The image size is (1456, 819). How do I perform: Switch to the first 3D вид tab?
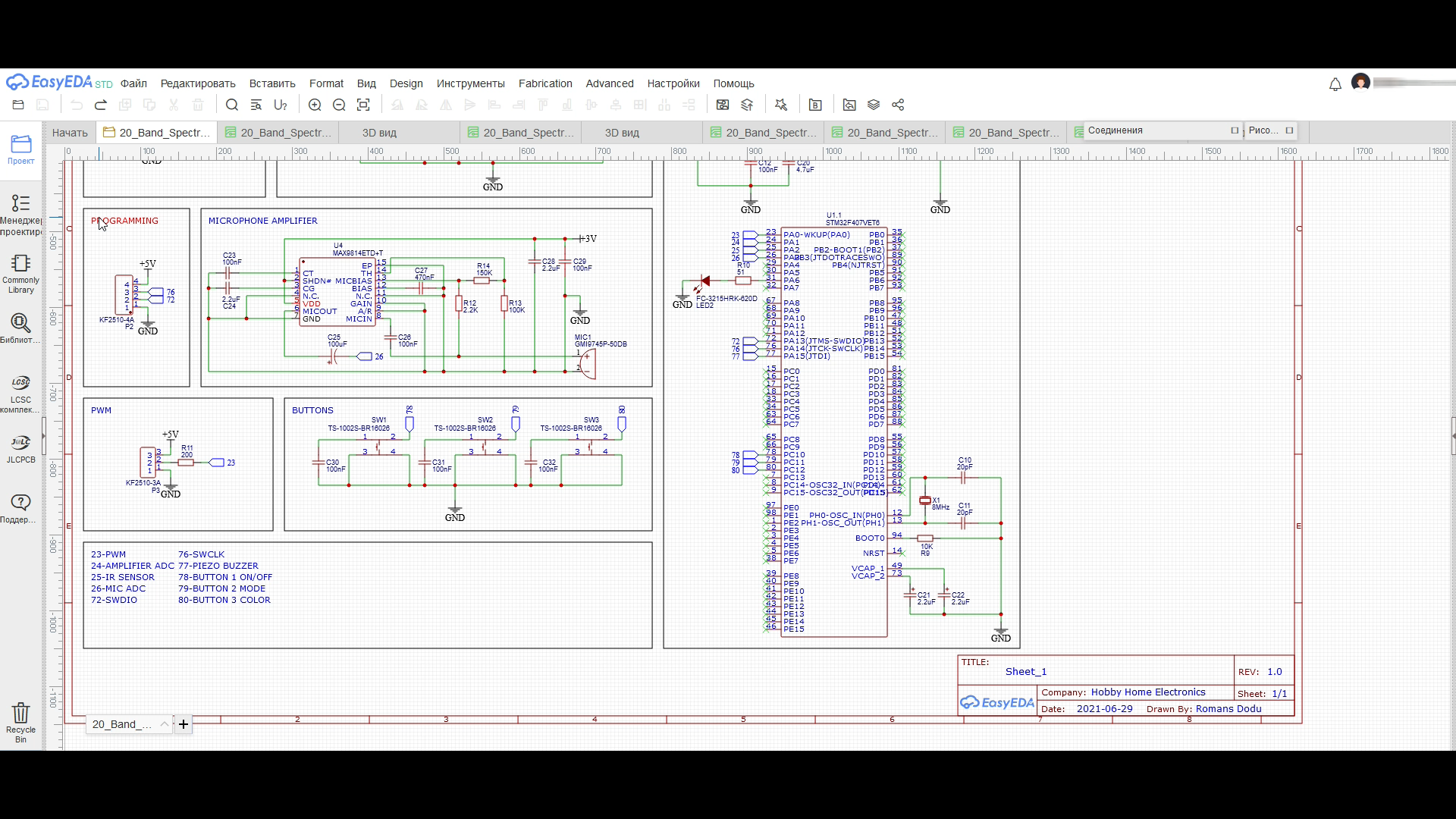click(x=379, y=133)
